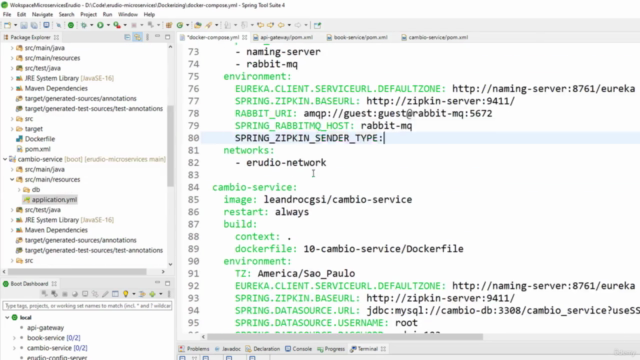640x360 pixels.
Task: Click the New Java Class green icon
Action: click(180, 25)
